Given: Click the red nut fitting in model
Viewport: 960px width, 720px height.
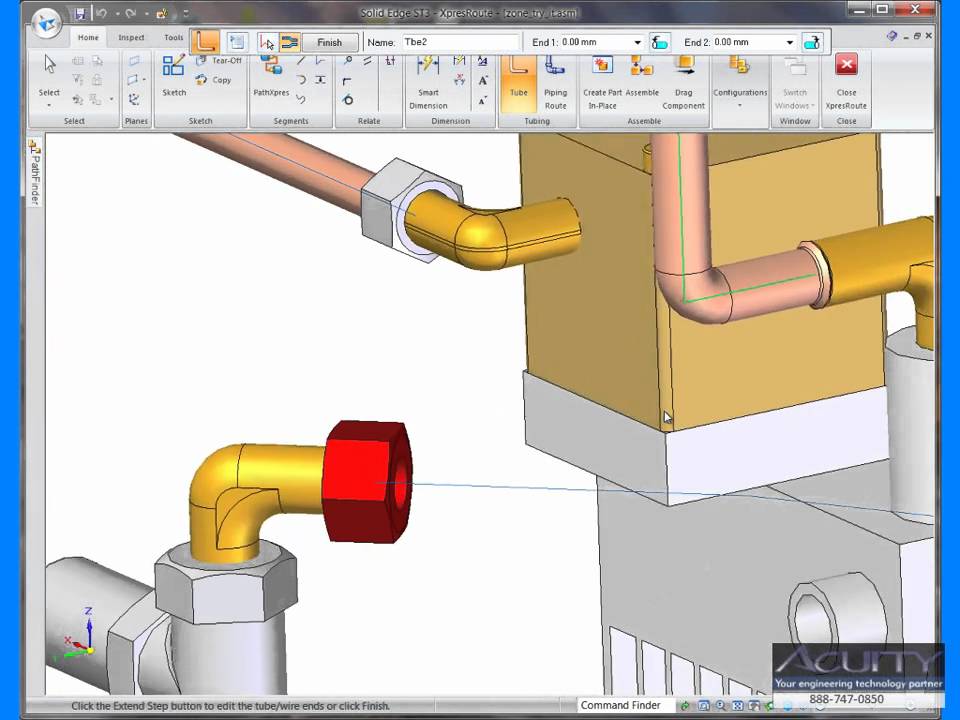Looking at the screenshot, I should (367, 481).
